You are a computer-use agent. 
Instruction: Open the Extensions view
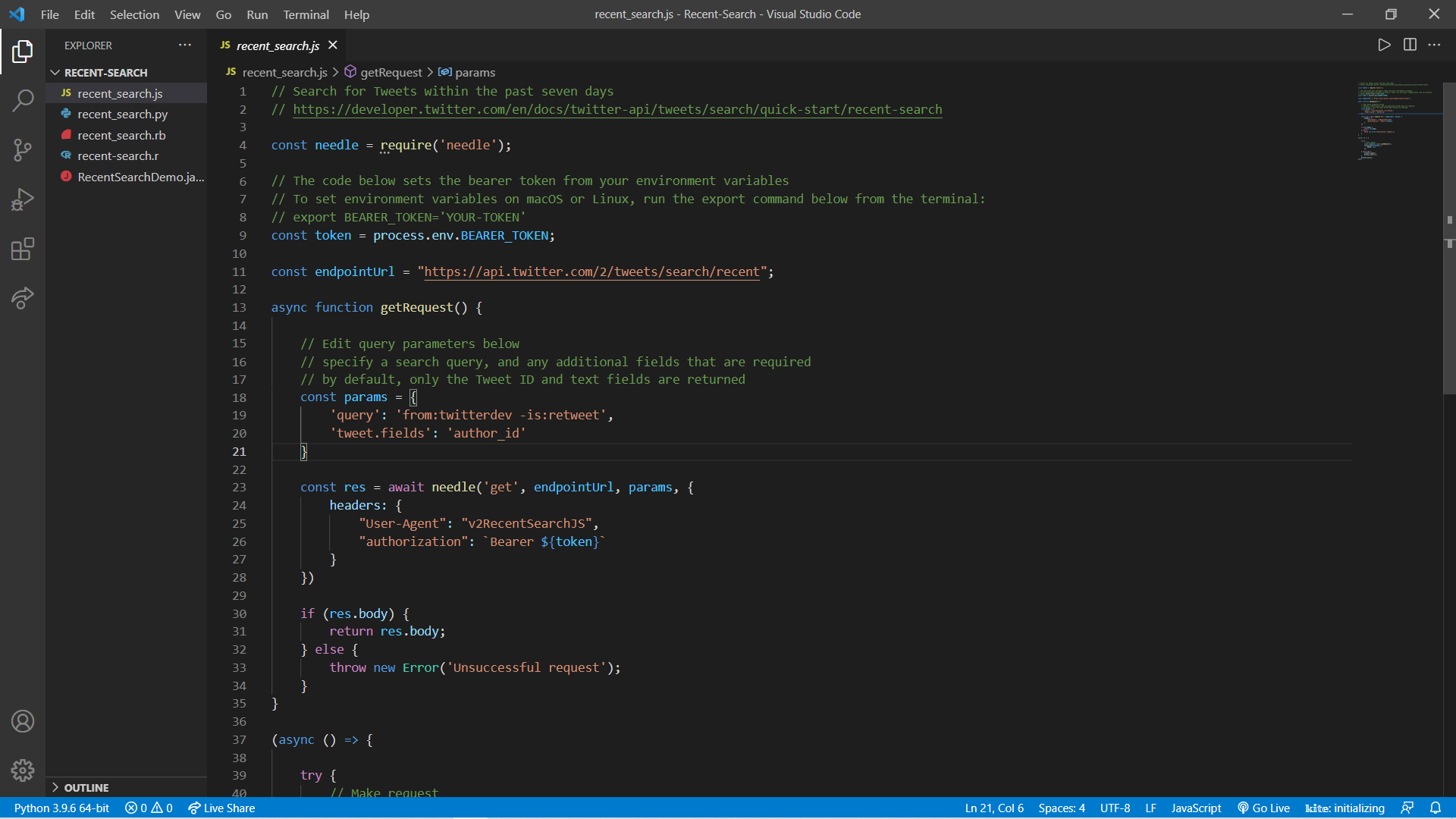coord(23,249)
